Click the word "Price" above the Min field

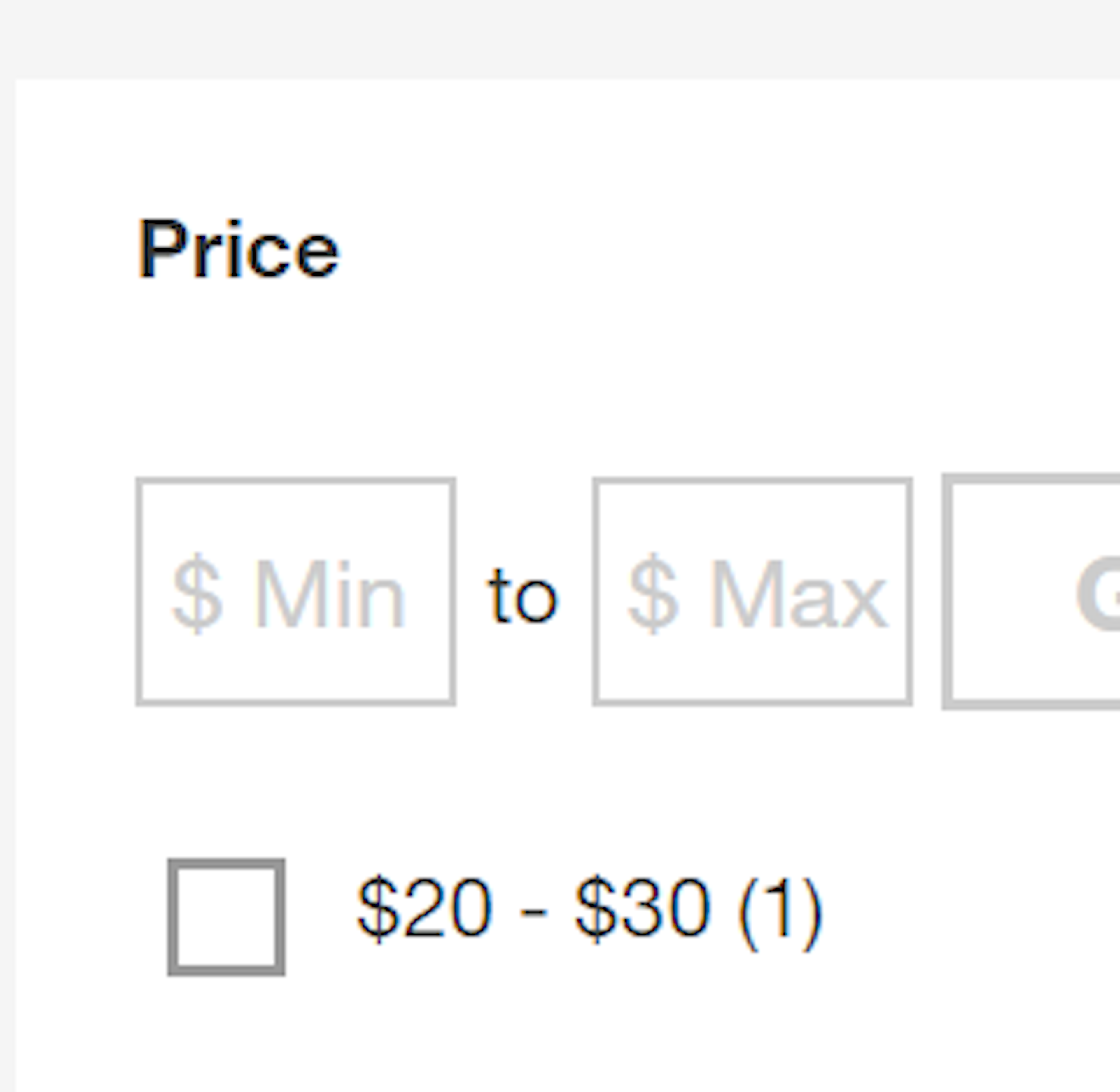pyautogui.click(x=238, y=250)
